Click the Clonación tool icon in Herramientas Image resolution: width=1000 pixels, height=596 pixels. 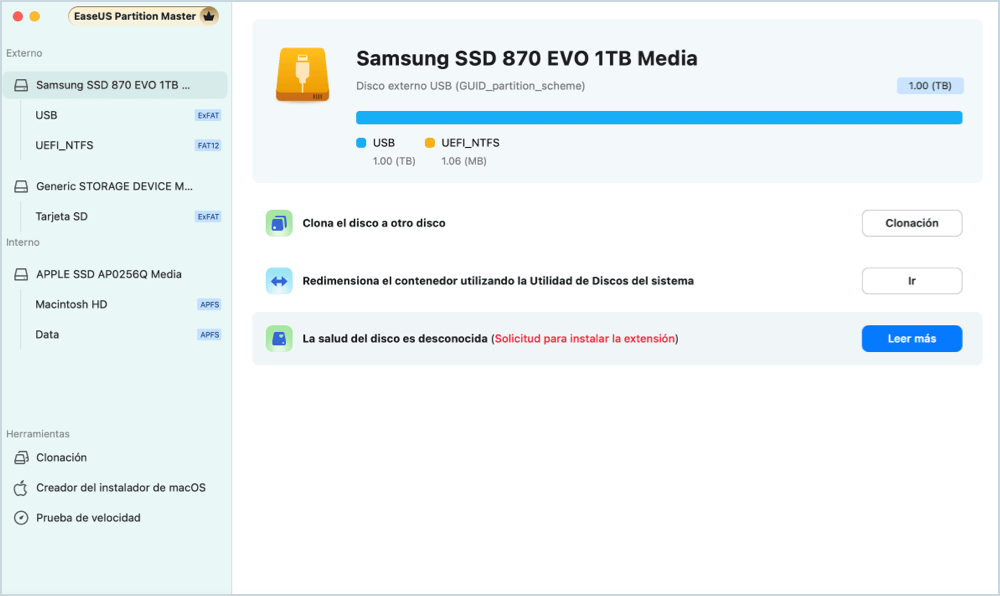[21, 458]
